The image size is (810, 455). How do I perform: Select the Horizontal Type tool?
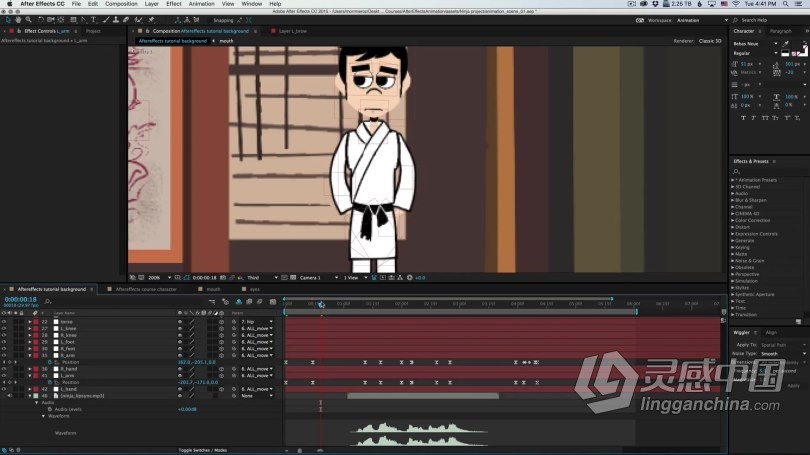click(x=94, y=20)
